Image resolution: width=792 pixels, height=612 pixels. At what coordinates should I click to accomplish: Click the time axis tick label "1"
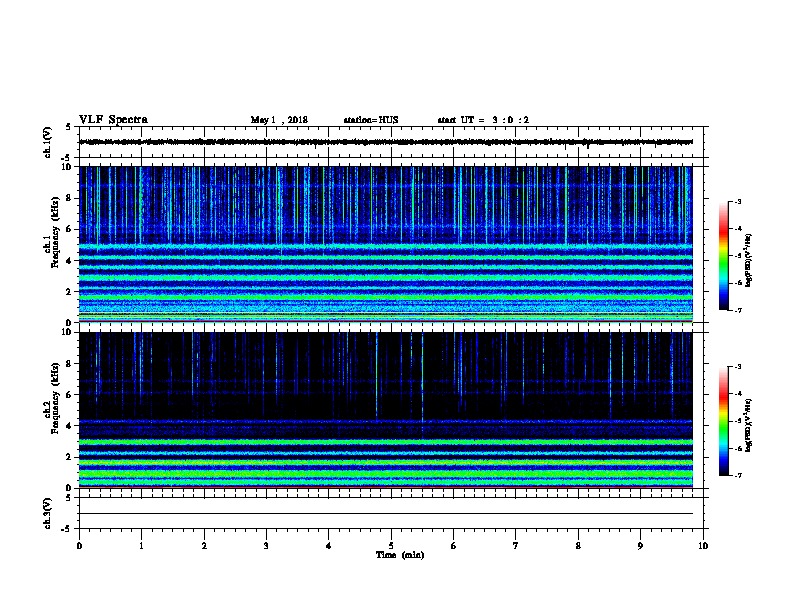pos(141,546)
